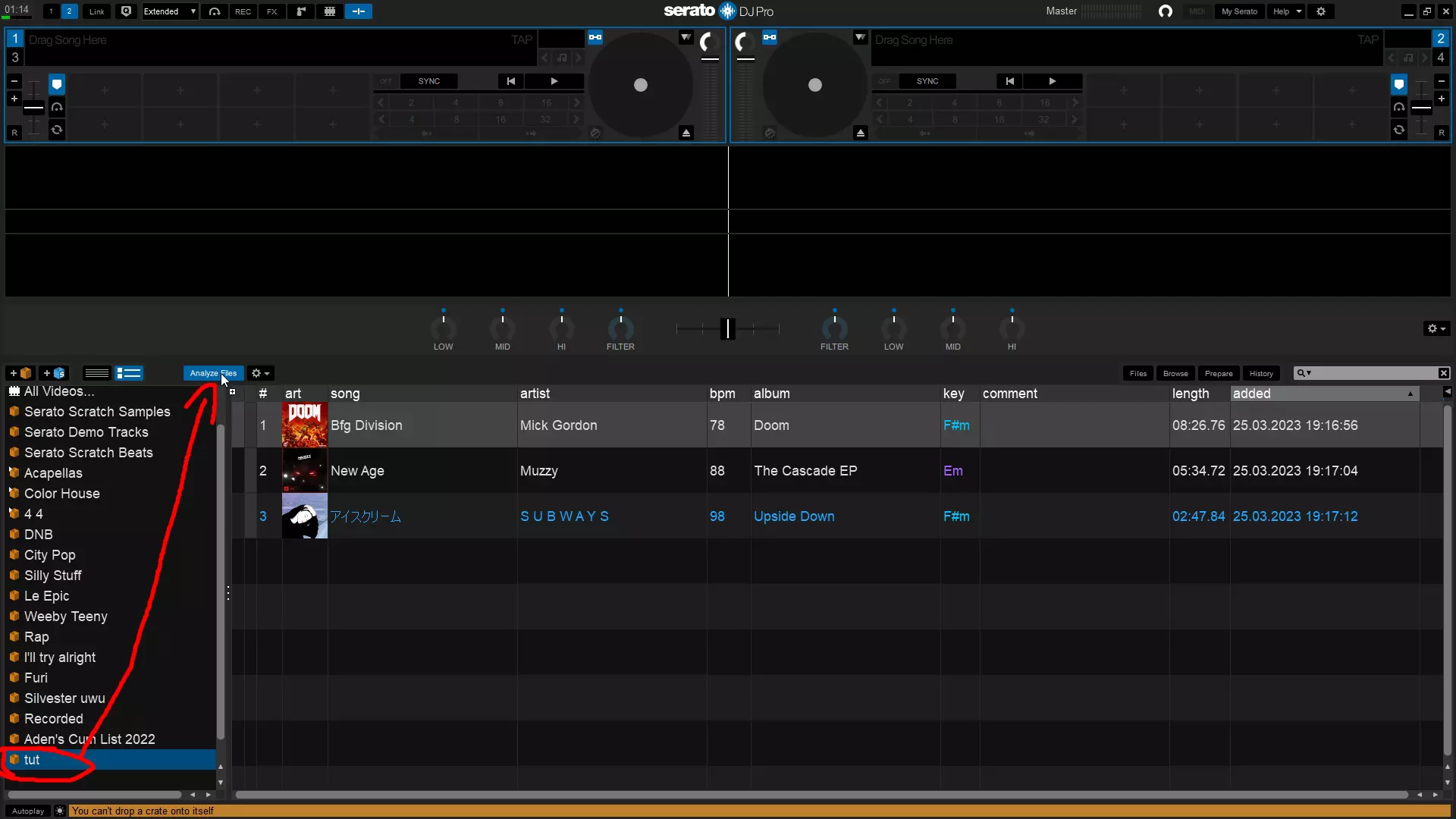Eject track from left deck
This screenshot has height=819, width=1456.
point(686,133)
